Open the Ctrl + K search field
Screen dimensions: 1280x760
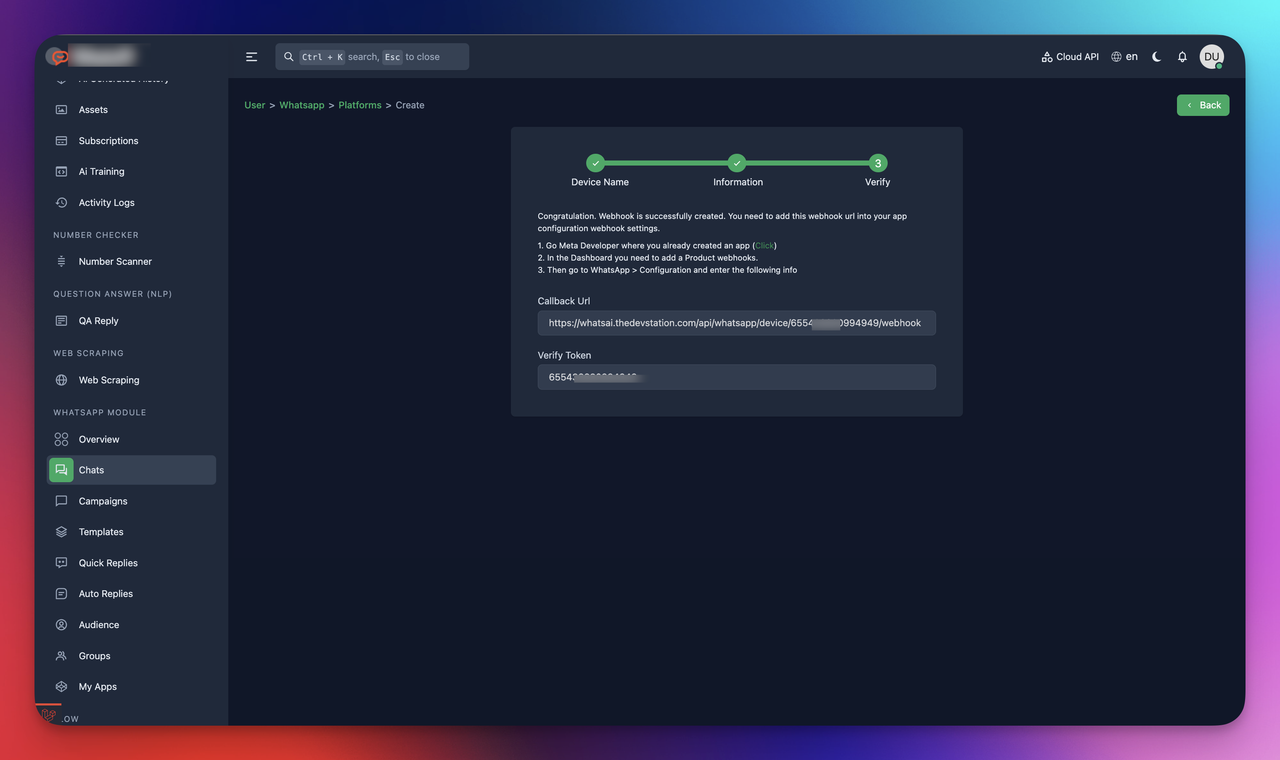(x=372, y=57)
